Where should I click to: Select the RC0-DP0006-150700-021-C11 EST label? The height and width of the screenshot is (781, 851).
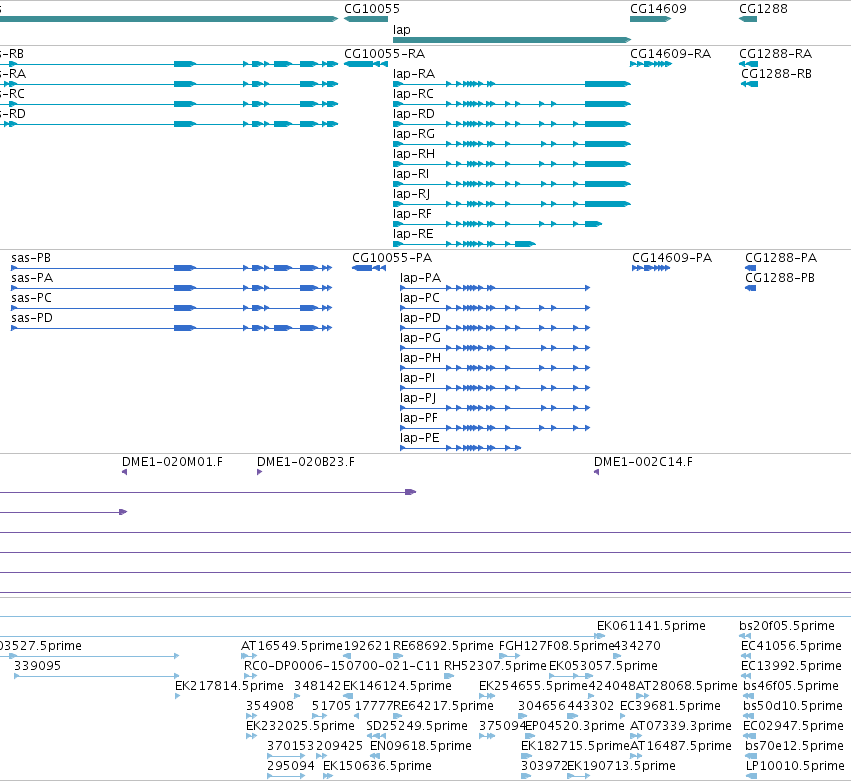(342, 666)
